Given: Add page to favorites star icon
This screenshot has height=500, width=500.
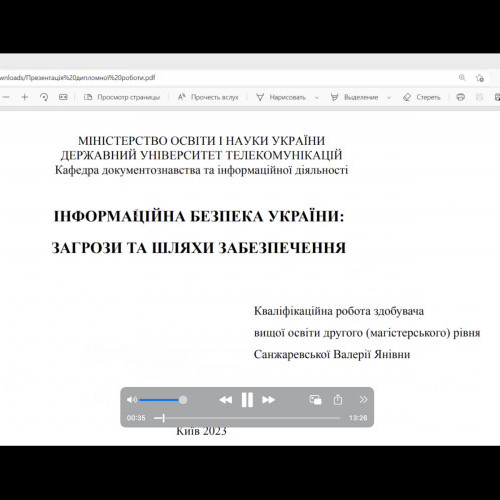Looking at the screenshot, I should [x=480, y=78].
